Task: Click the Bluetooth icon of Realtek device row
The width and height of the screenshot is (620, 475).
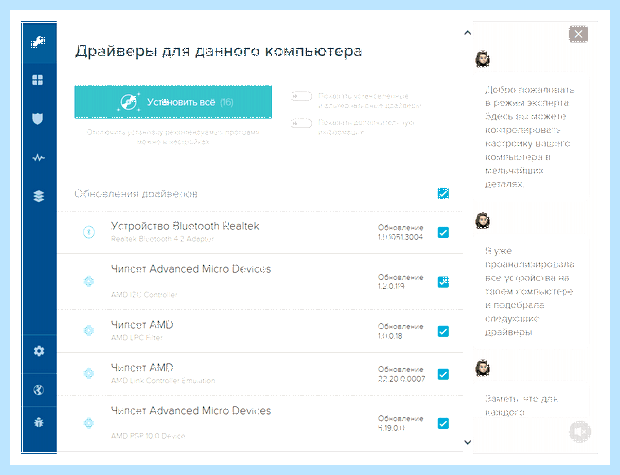Action: (89, 232)
